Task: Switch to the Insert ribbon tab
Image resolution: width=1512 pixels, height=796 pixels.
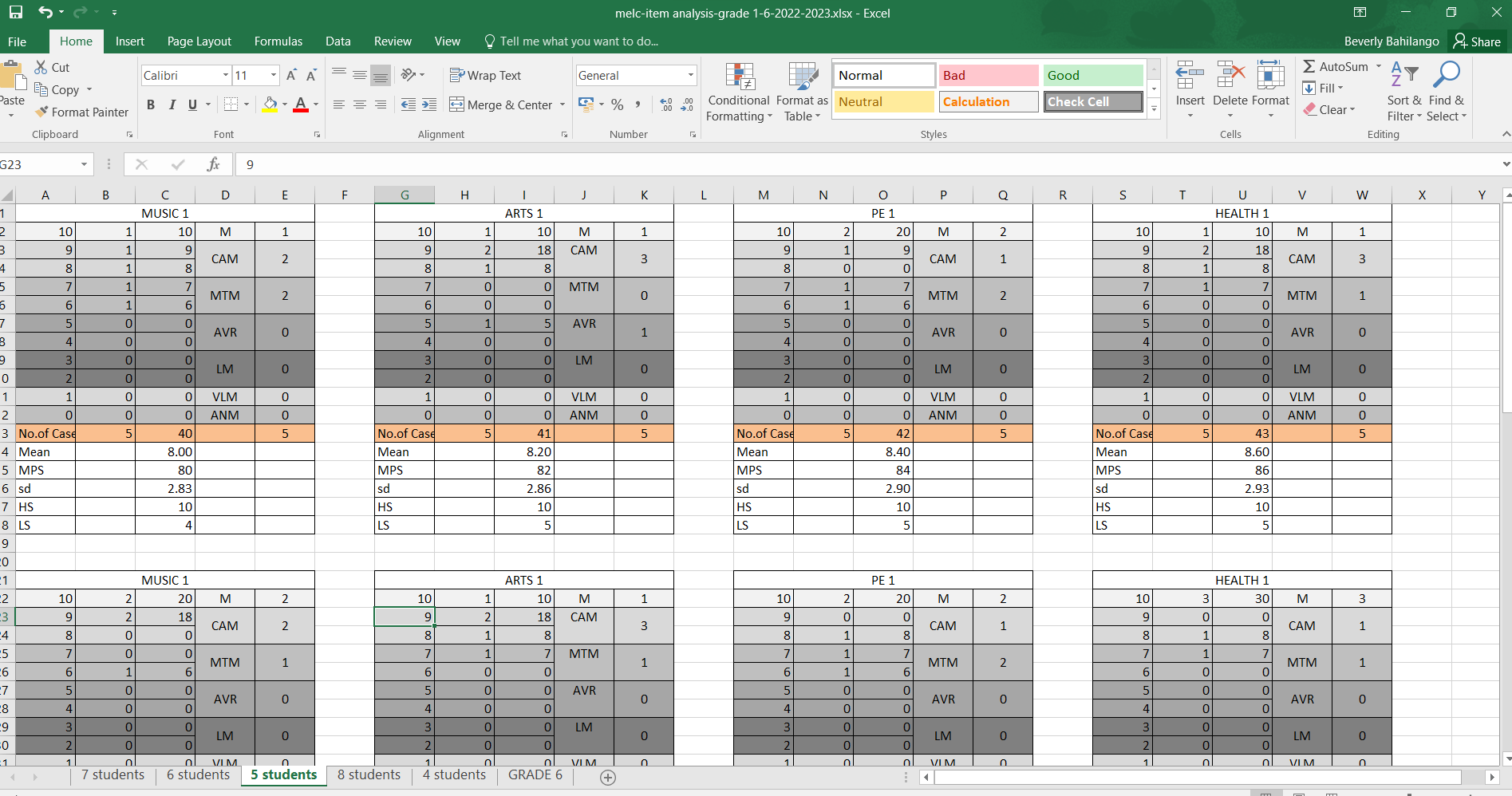Action: [129, 41]
